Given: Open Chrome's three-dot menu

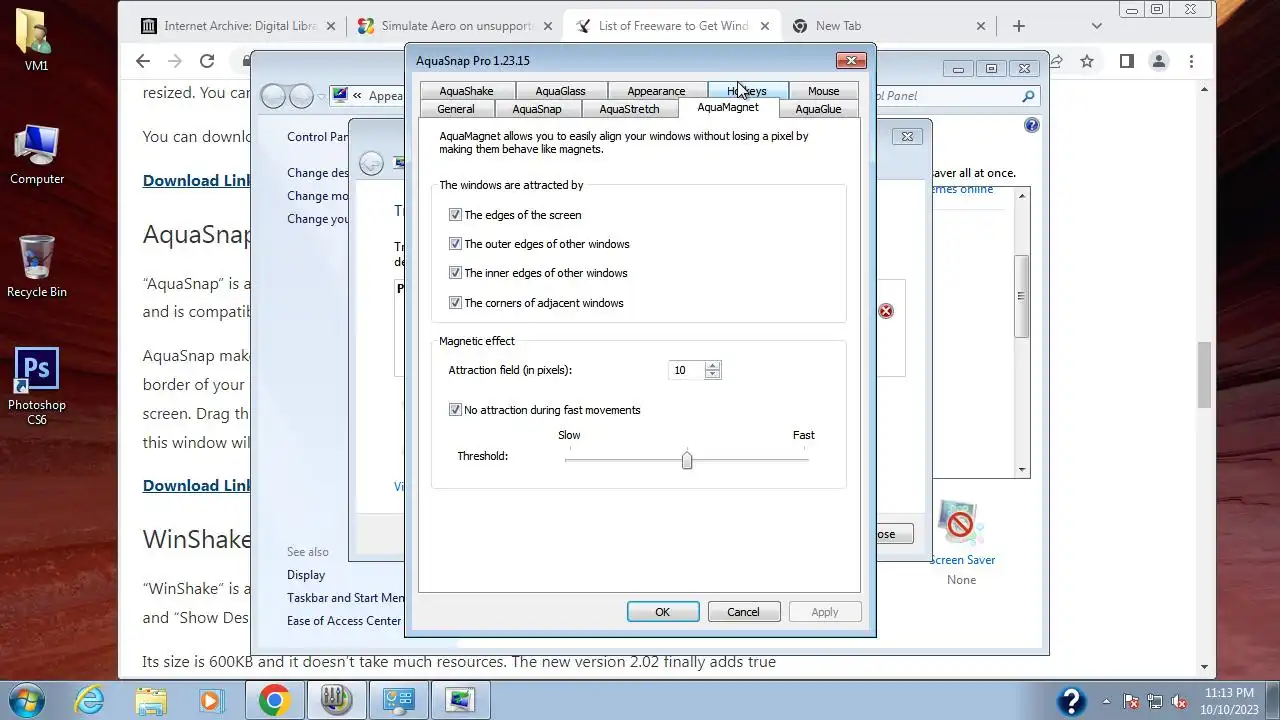Looking at the screenshot, I should [x=1191, y=61].
